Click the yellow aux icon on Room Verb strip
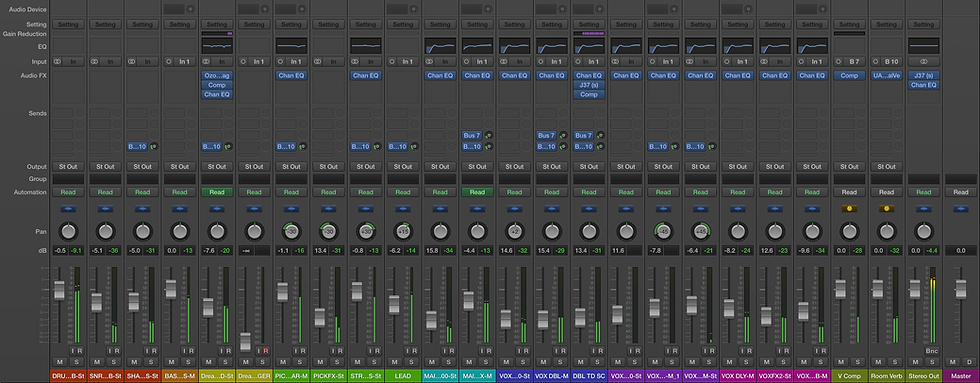This screenshot has width=980, height=383. tap(886, 209)
